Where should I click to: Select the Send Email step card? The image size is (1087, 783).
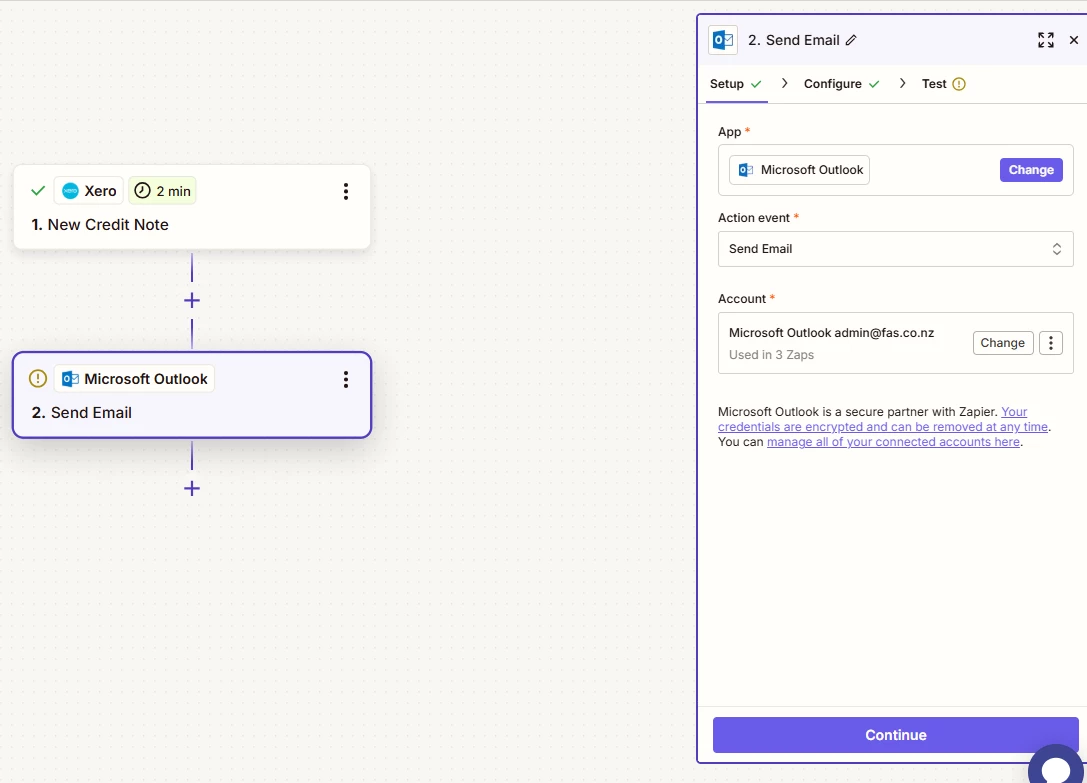point(192,395)
